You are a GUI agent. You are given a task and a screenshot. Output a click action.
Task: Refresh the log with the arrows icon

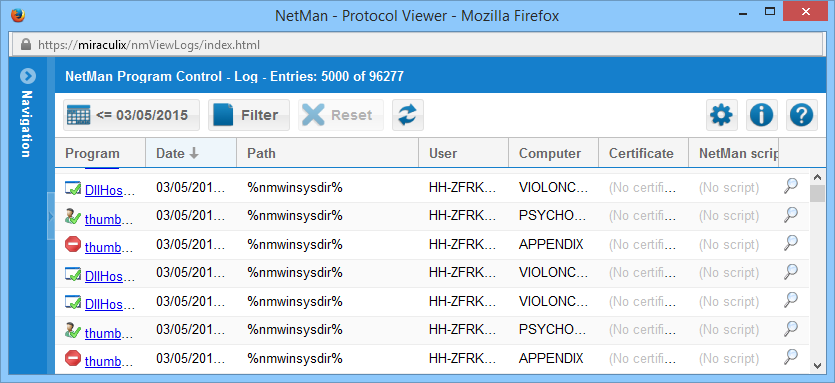(x=408, y=115)
